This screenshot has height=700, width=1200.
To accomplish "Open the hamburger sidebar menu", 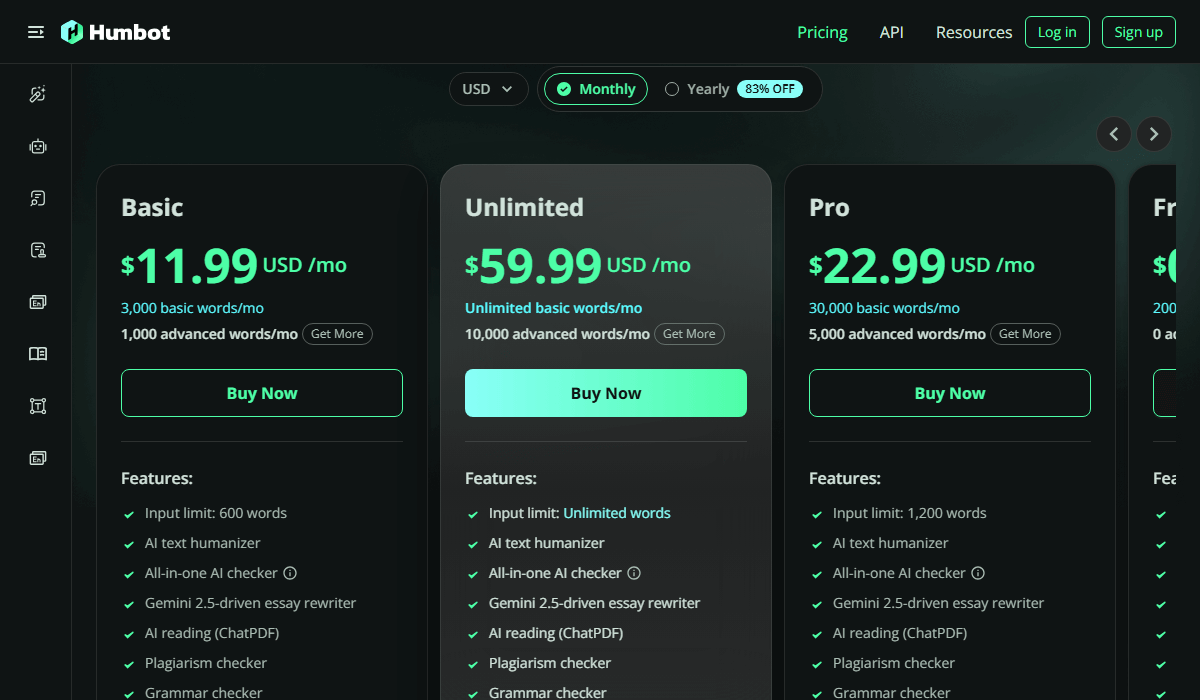I will click(x=36, y=32).
